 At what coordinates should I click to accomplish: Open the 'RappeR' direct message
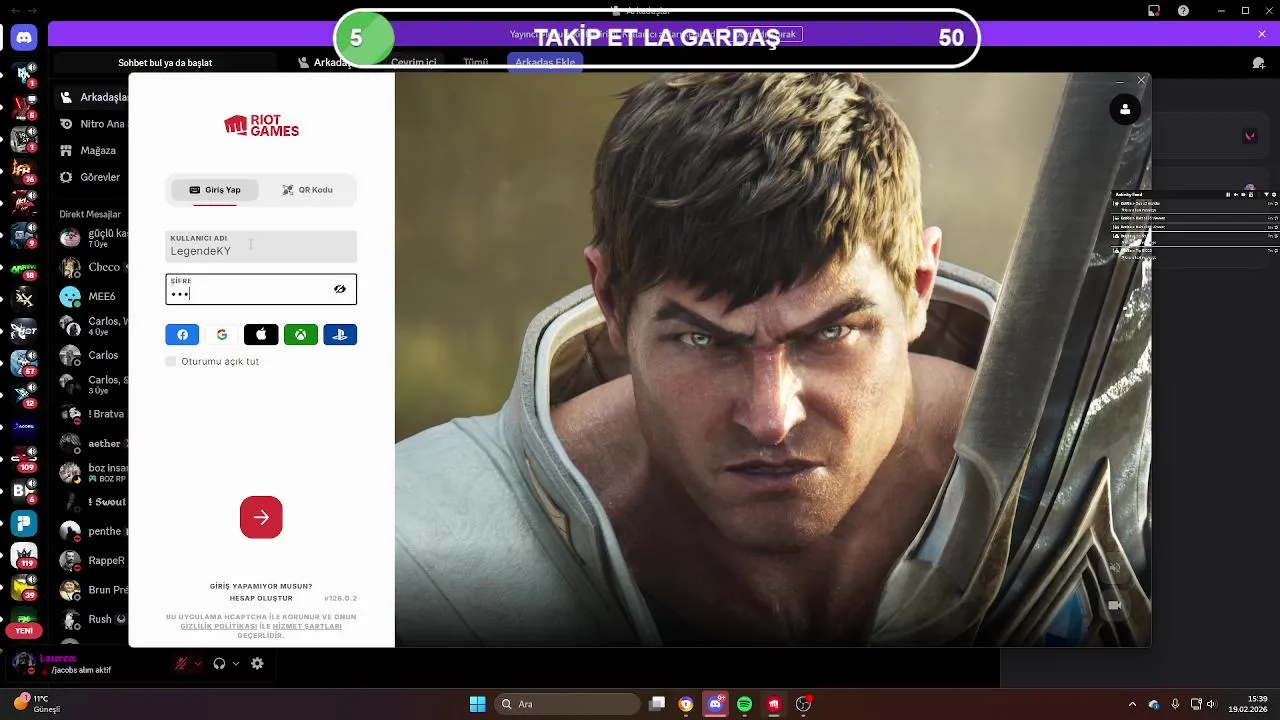(x=93, y=560)
